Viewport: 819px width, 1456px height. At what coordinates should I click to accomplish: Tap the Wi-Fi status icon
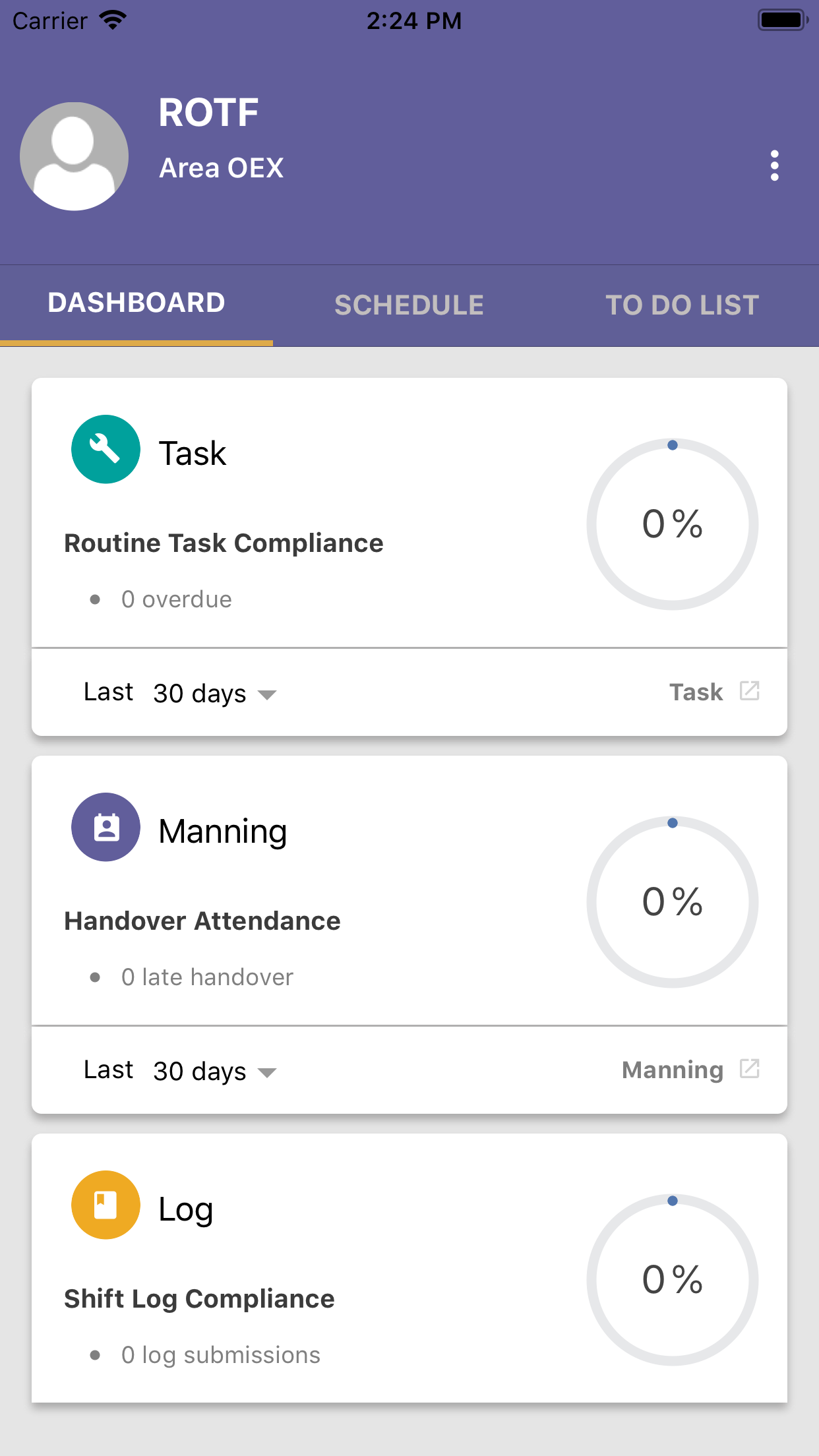point(113,20)
